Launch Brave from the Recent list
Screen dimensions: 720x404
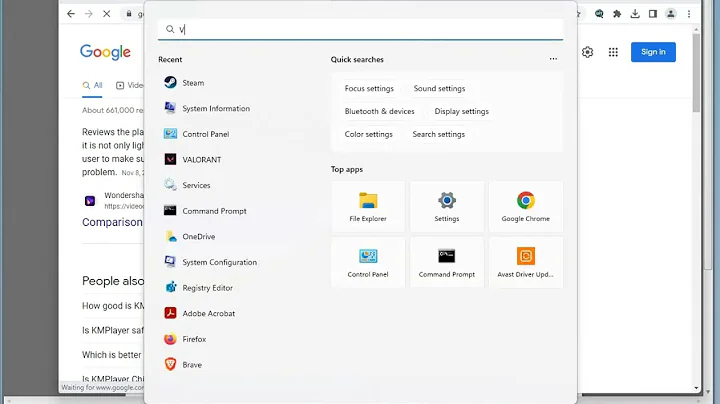183,365
